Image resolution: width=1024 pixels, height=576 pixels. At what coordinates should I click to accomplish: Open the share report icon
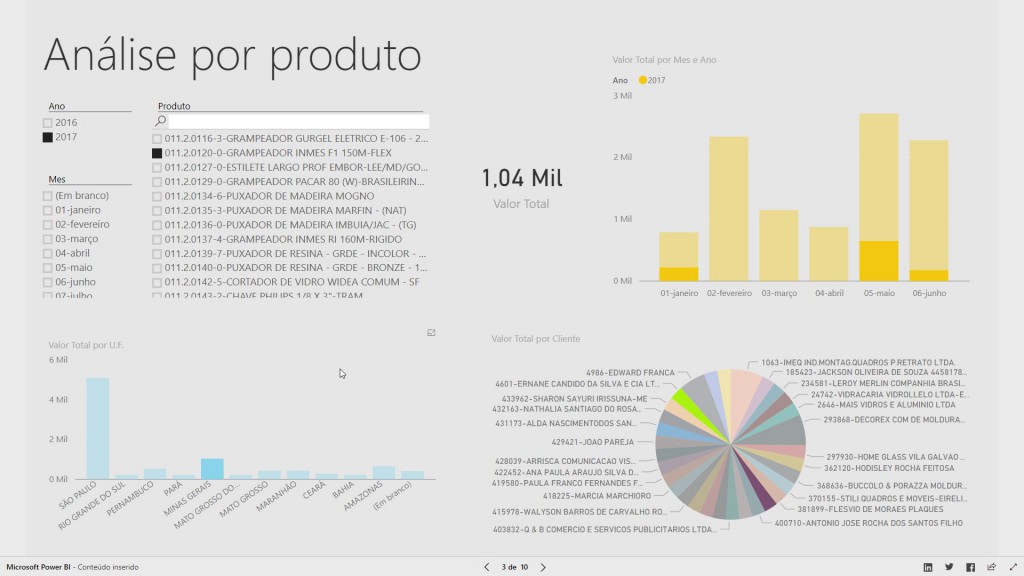point(991,567)
